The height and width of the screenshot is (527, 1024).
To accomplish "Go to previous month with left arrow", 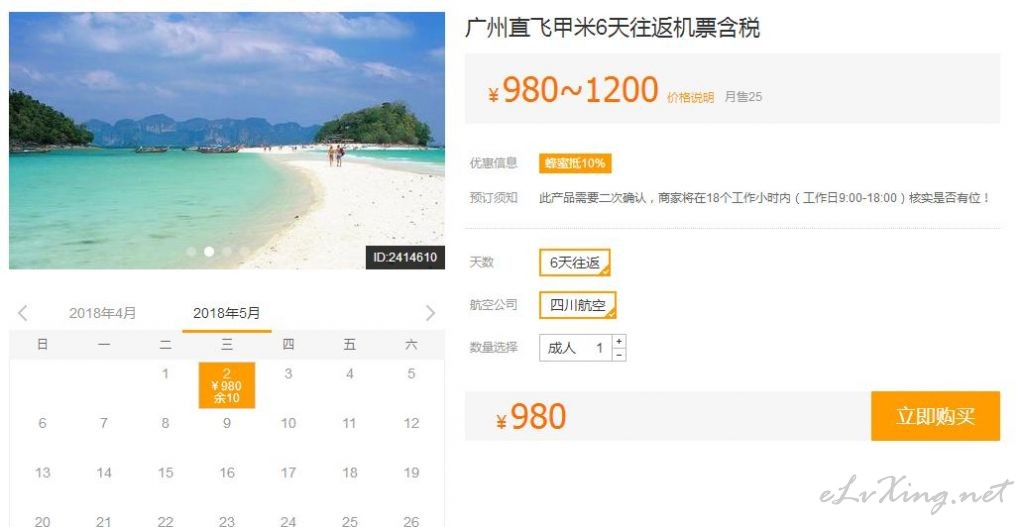I will point(23,313).
